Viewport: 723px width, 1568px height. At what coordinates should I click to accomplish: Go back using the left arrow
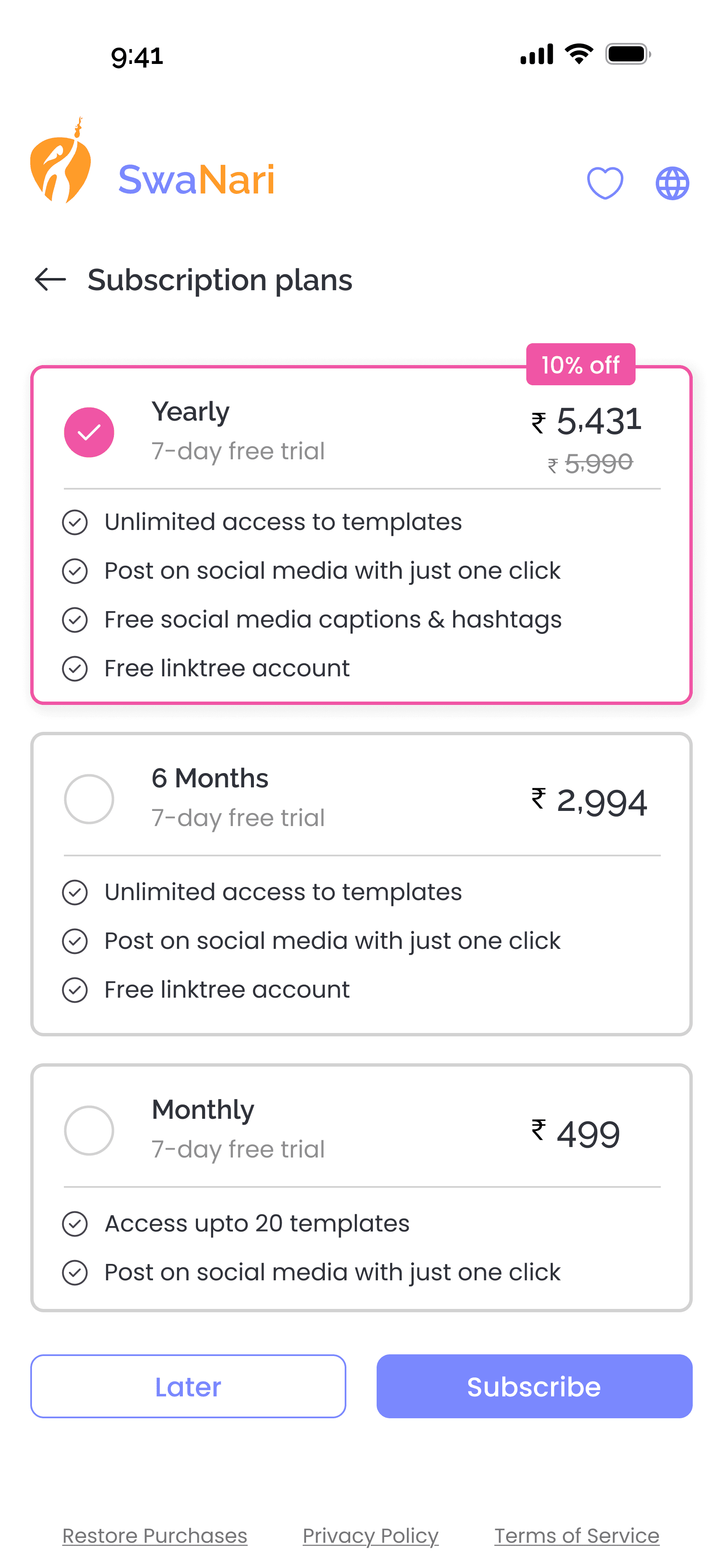(50, 279)
